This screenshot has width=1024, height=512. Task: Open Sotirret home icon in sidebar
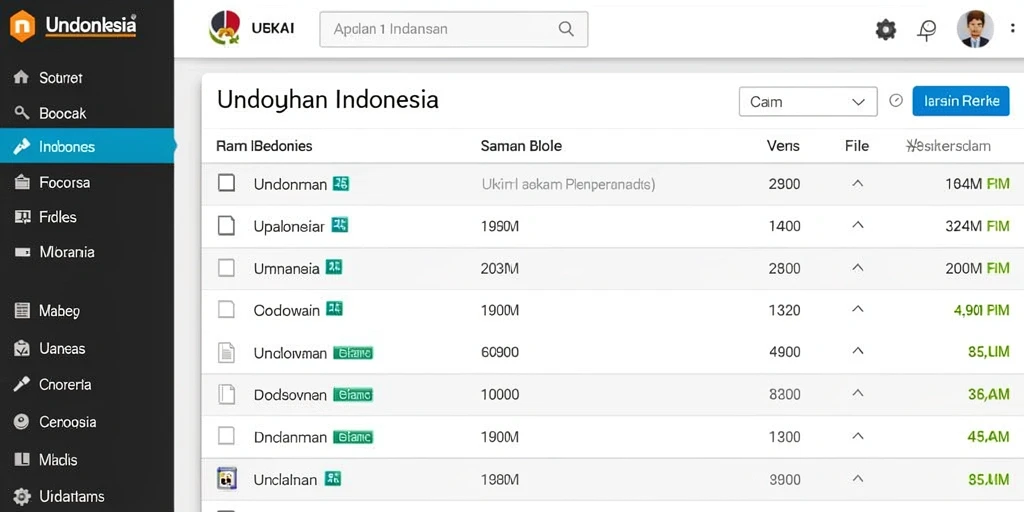point(21,78)
